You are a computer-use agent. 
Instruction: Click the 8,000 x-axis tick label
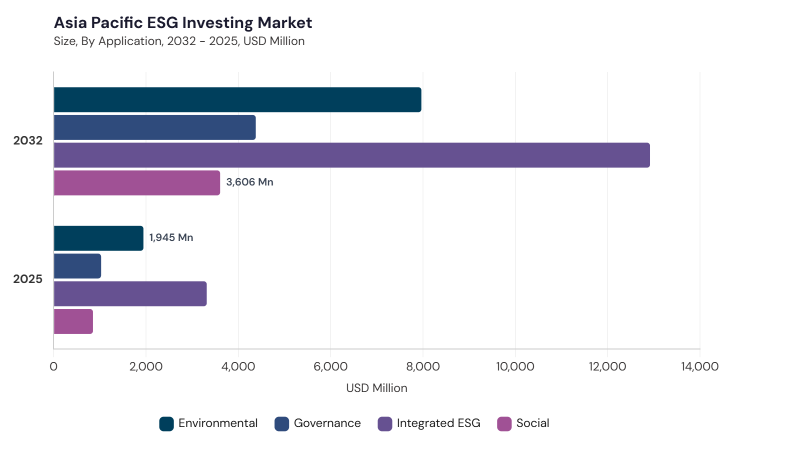423,367
